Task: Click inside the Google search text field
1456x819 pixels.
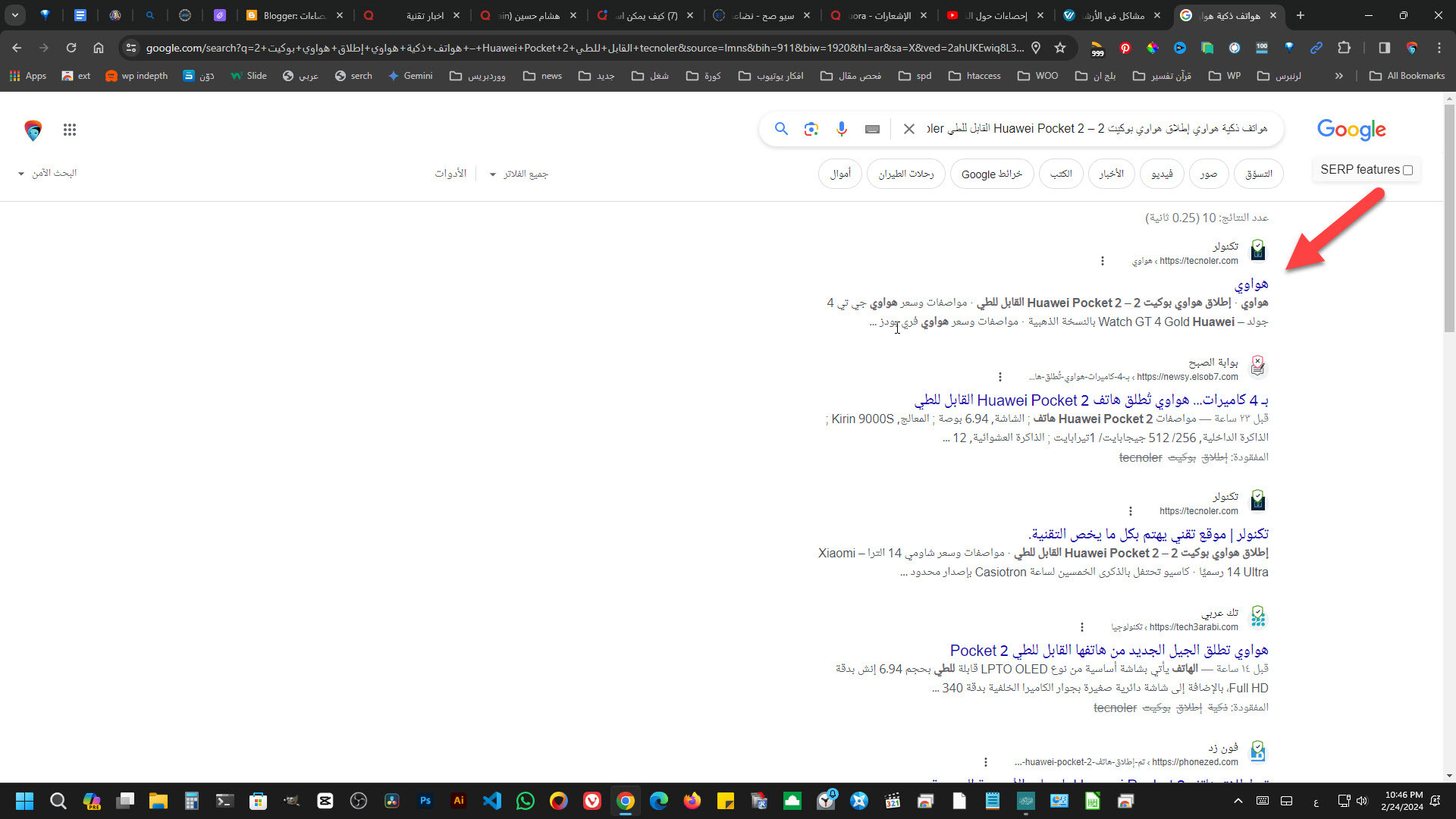Action: point(1100,129)
